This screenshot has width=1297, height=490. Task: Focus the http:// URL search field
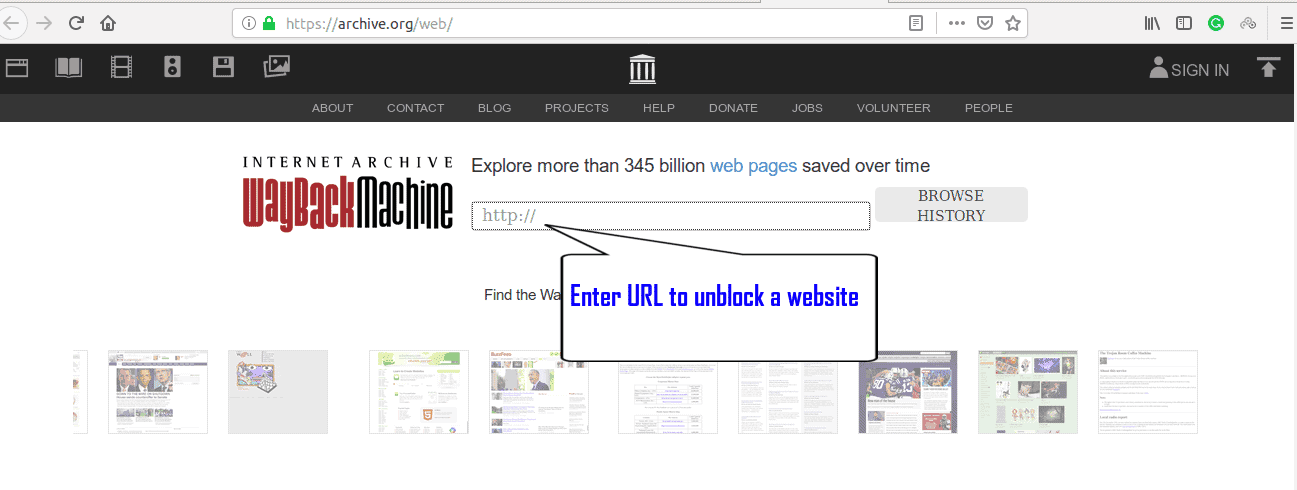[x=671, y=216]
